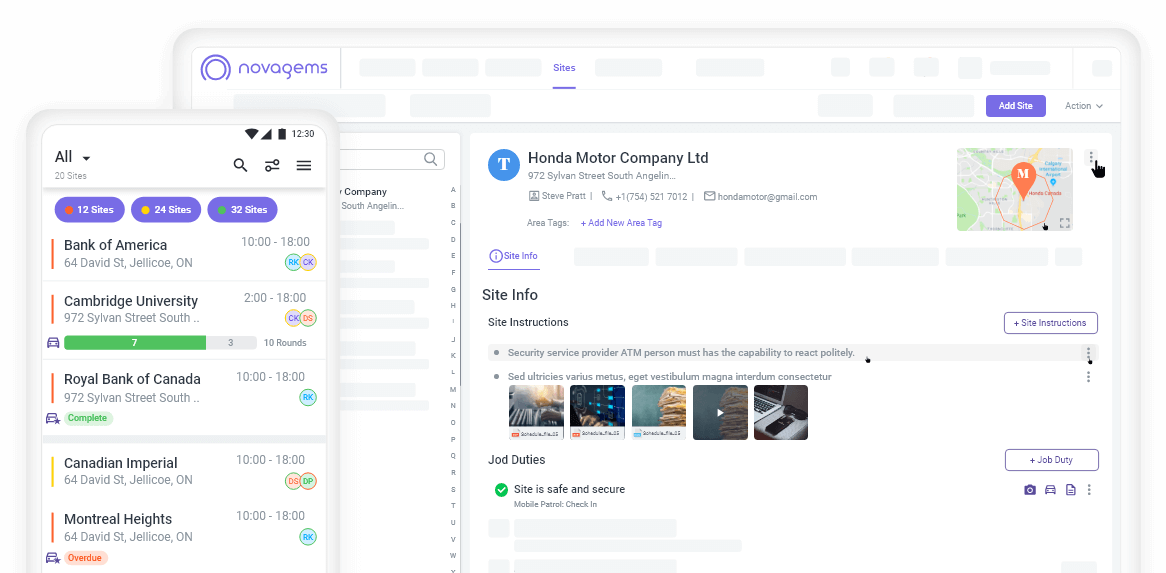Toggle the 12 Sites red filter chip
Viewport: 1166px width, 573px height.
coord(89,210)
